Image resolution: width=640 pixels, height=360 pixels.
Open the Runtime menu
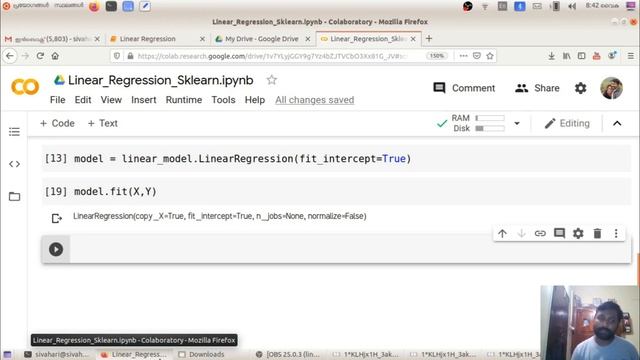pos(184,100)
